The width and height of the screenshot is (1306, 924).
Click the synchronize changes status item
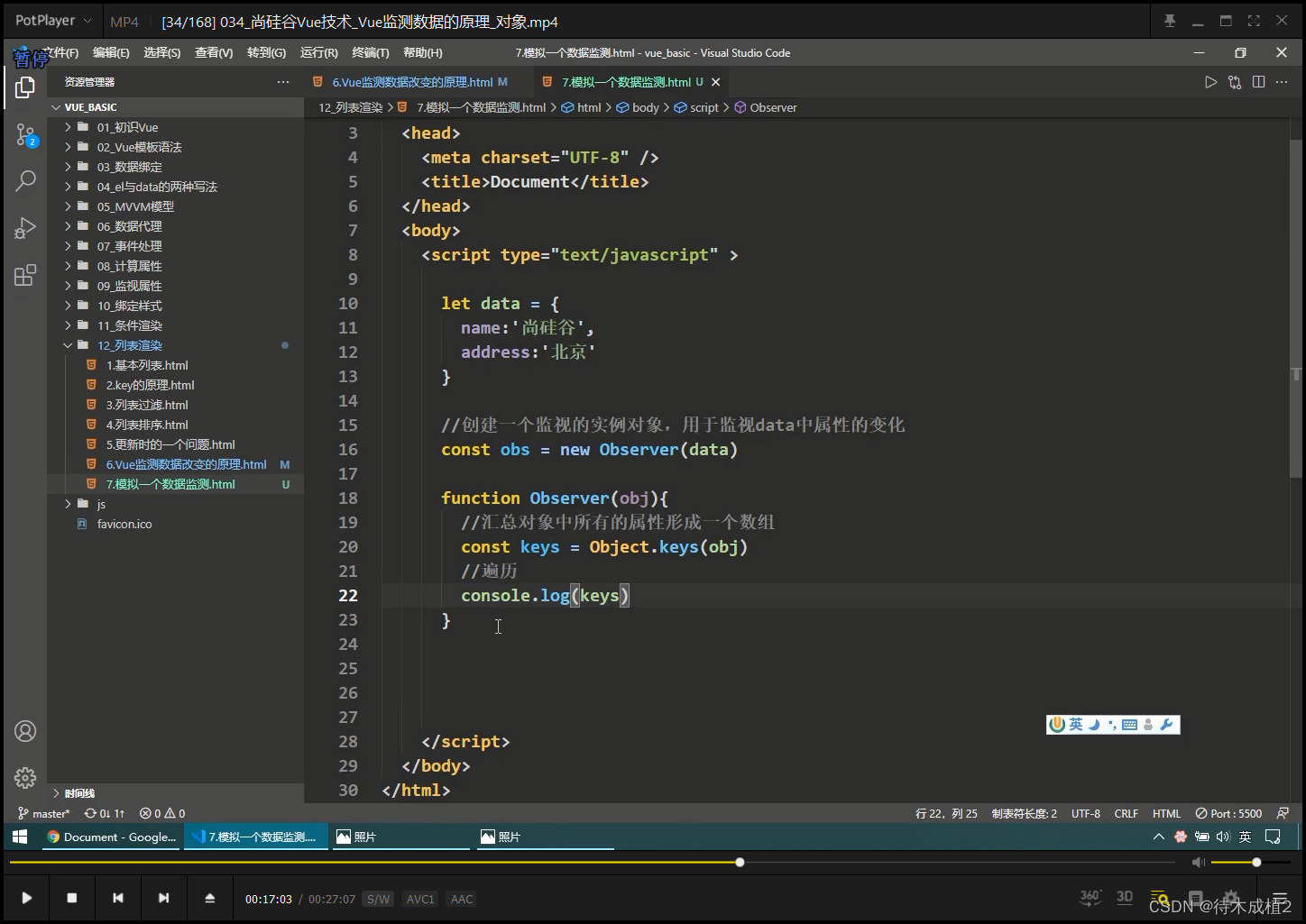point(105,813)
